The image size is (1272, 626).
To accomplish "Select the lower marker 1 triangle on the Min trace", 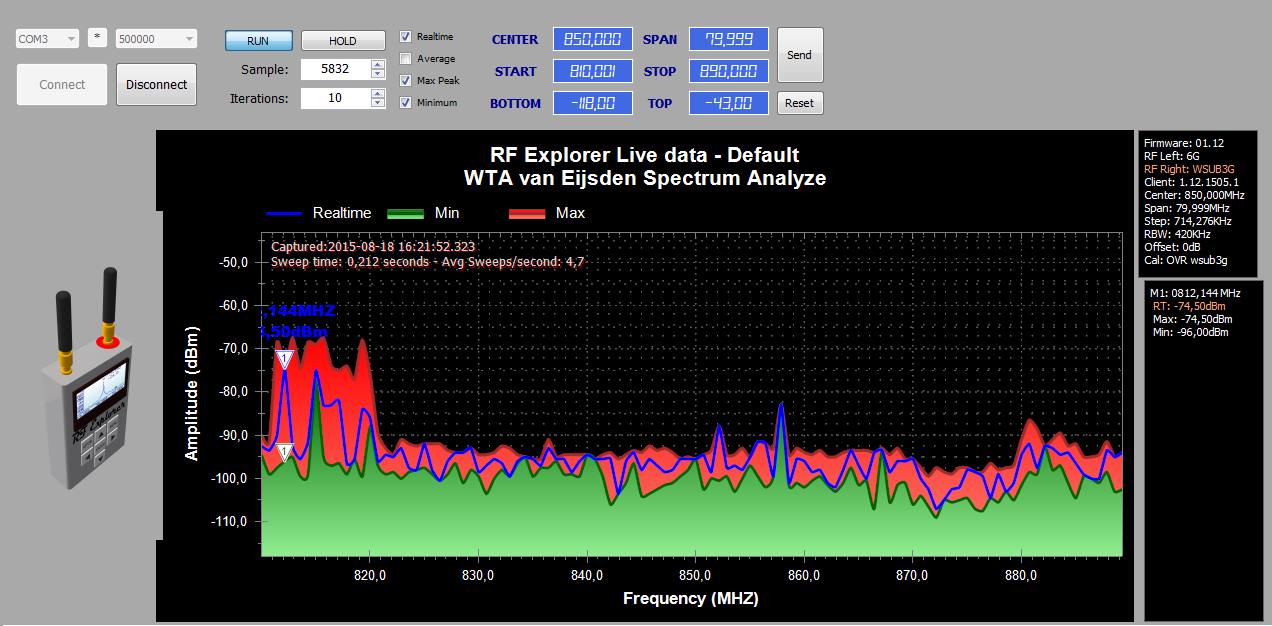I will click(x=284, y=452).
